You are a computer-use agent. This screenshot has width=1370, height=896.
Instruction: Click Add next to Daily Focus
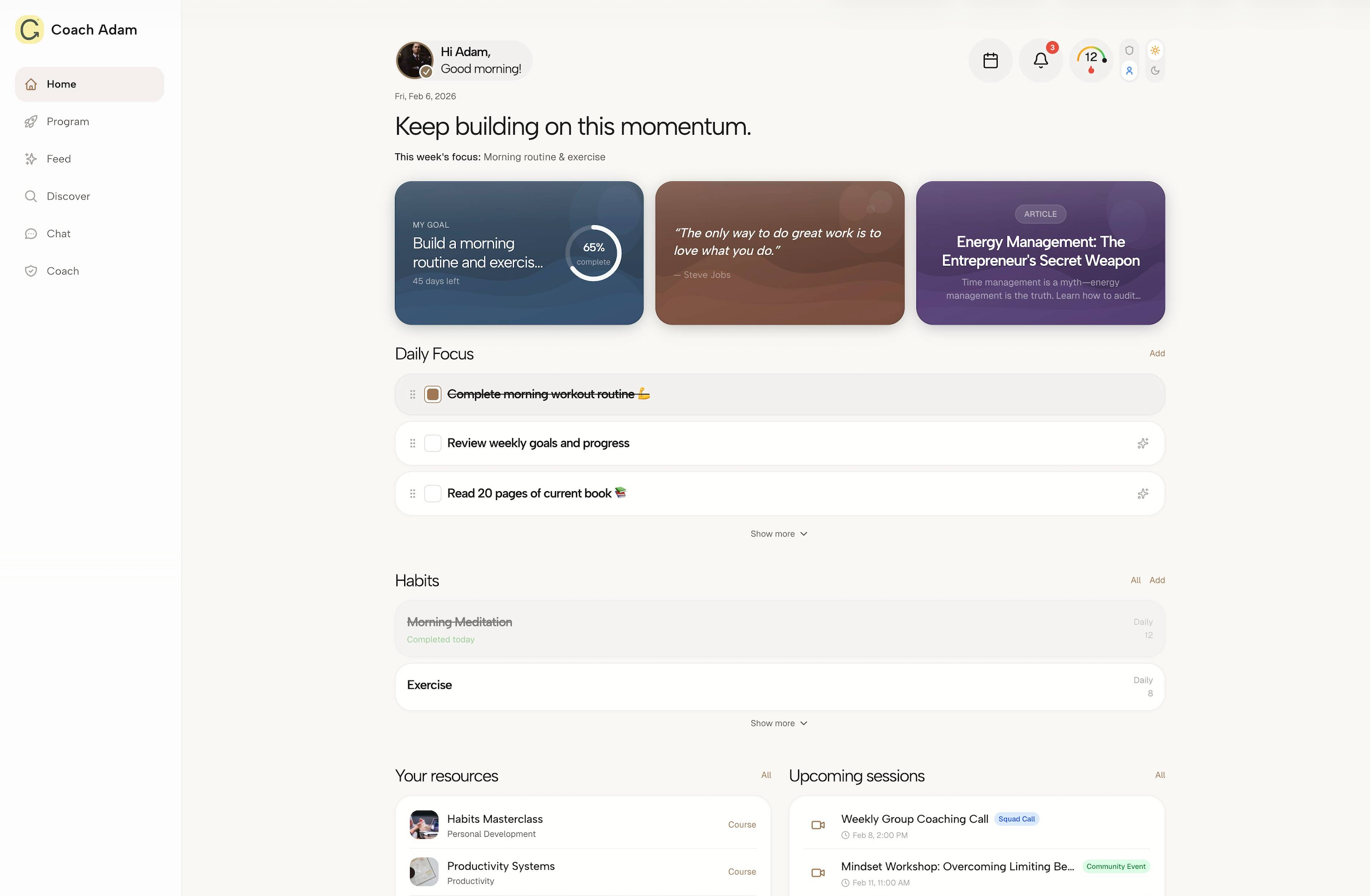(x=1157, y=353)
